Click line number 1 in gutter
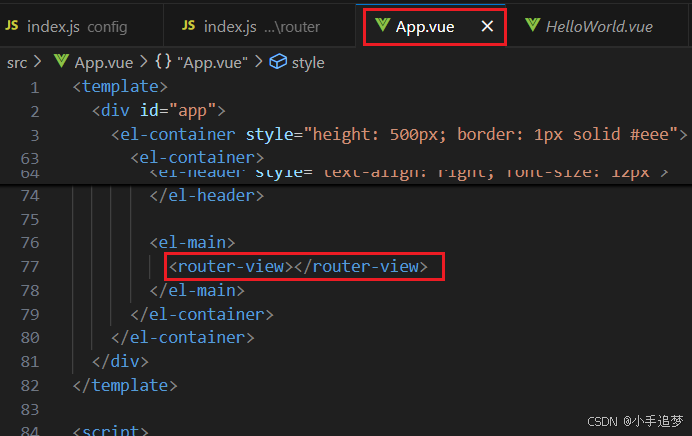Image resolution: width=692 pixels, height=436 pixels. pos(35,87)
